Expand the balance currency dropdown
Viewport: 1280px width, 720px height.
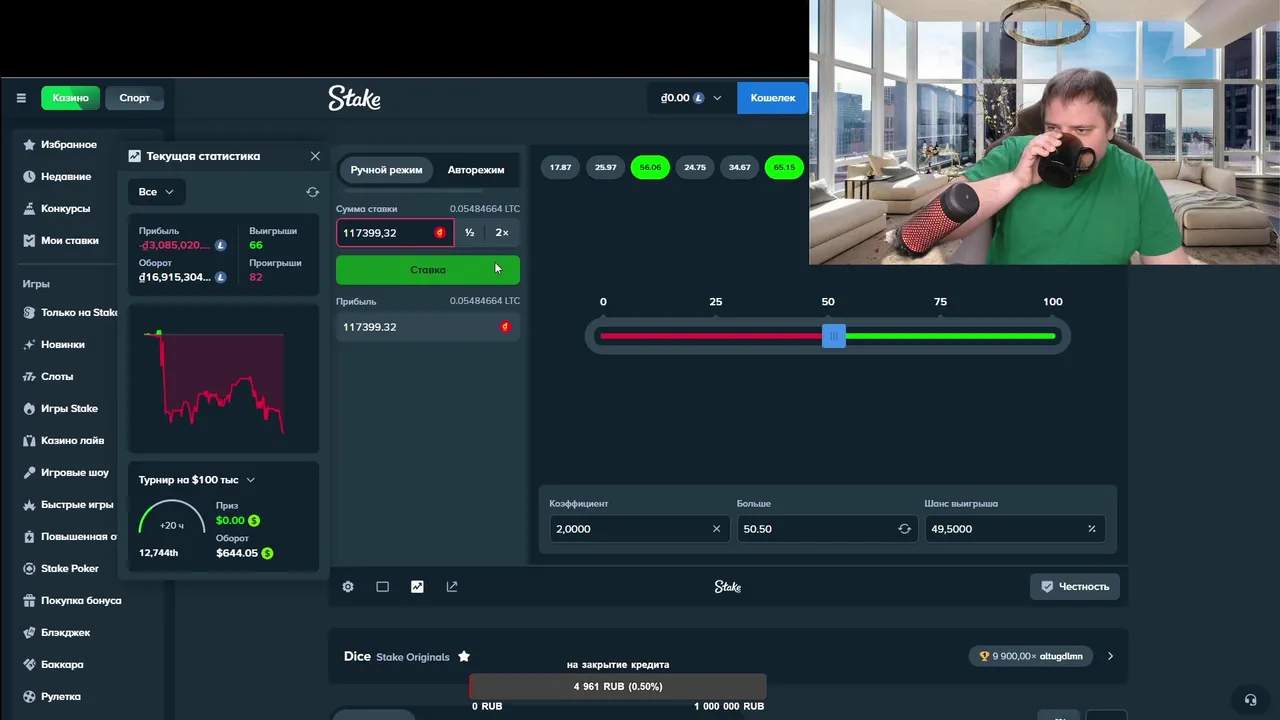pyautogui.click(x=717, y=98)
